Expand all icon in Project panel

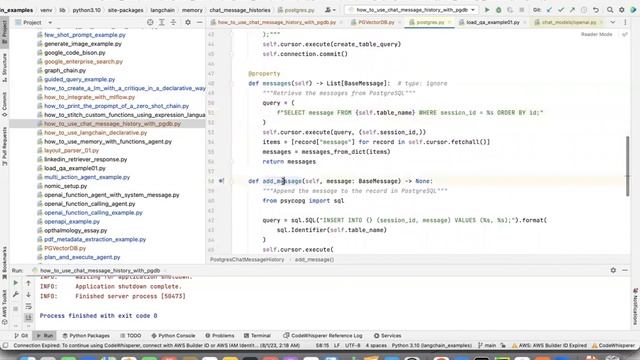tap(162, 22)
